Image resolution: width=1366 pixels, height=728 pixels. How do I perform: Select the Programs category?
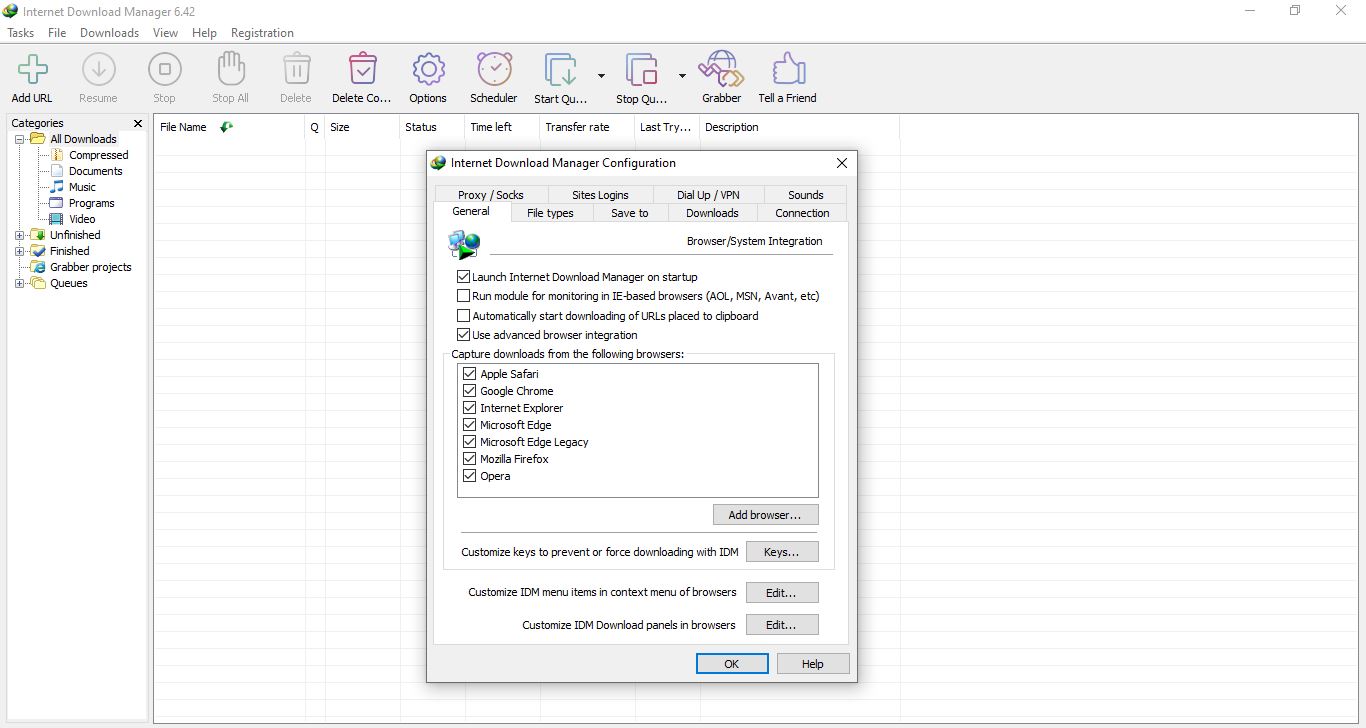pos(91,203)
